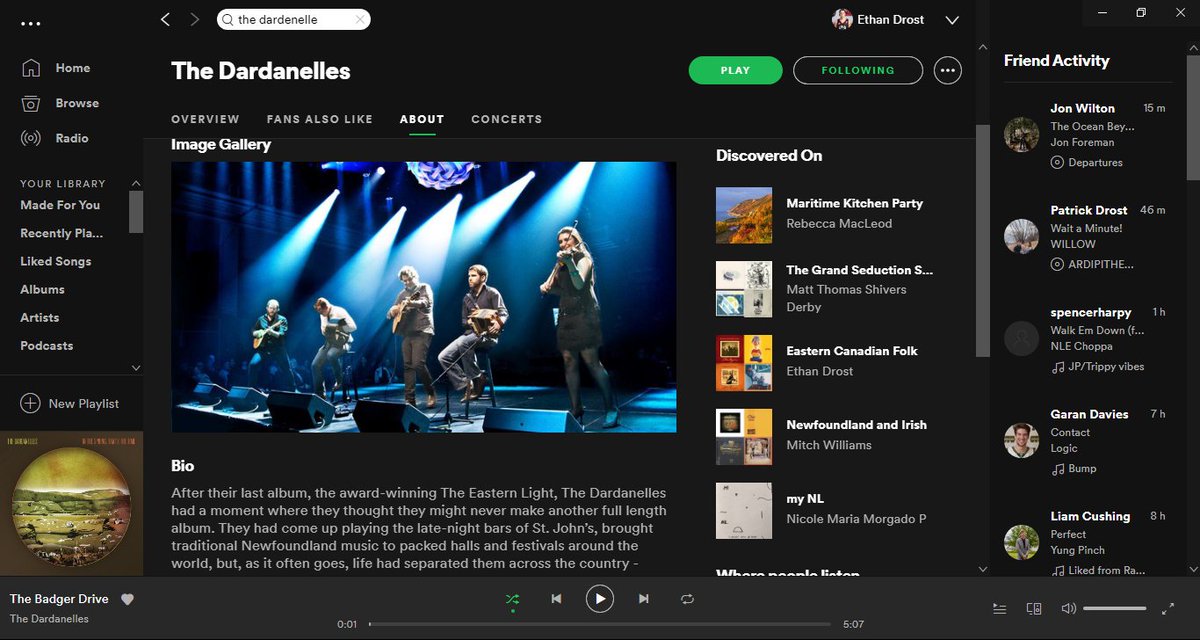Click the volume speaker icon
Viewport: 1200px width, 640px height.
coord(1068,608)
